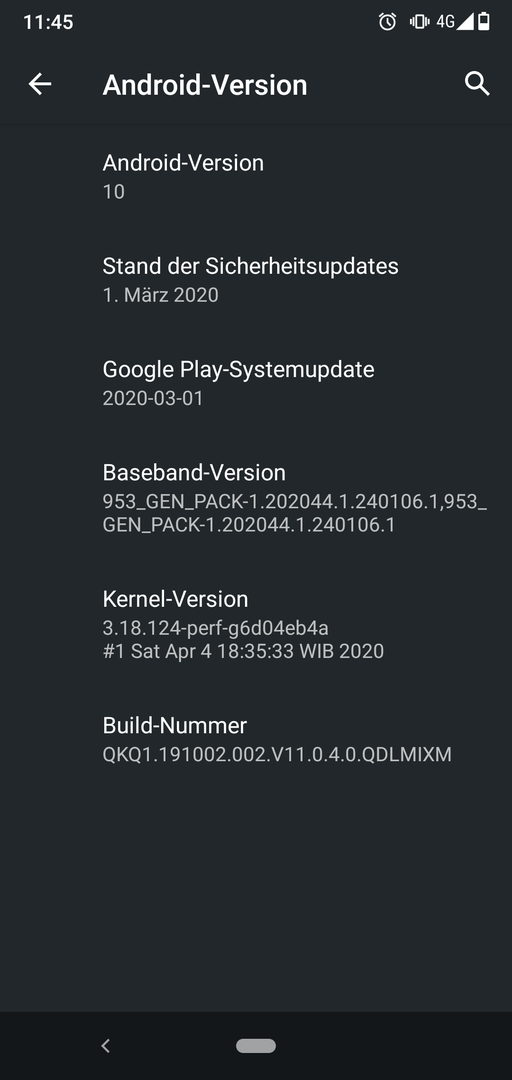Viewport: 512px width, 1080px height.
Task: Tap the battery status icon
Action: click(x=484, y=22)
